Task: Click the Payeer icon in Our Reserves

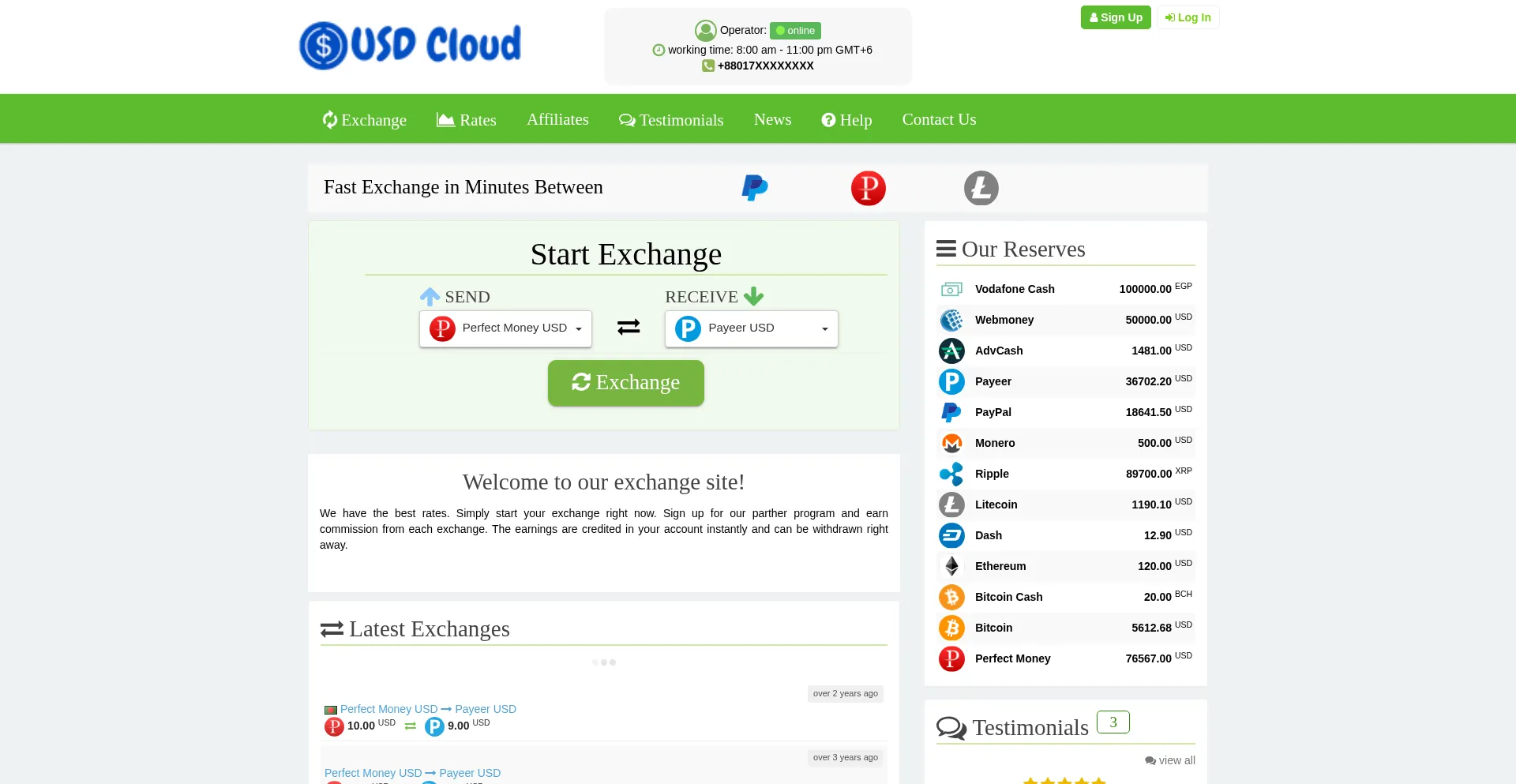Action: [951, 381]
